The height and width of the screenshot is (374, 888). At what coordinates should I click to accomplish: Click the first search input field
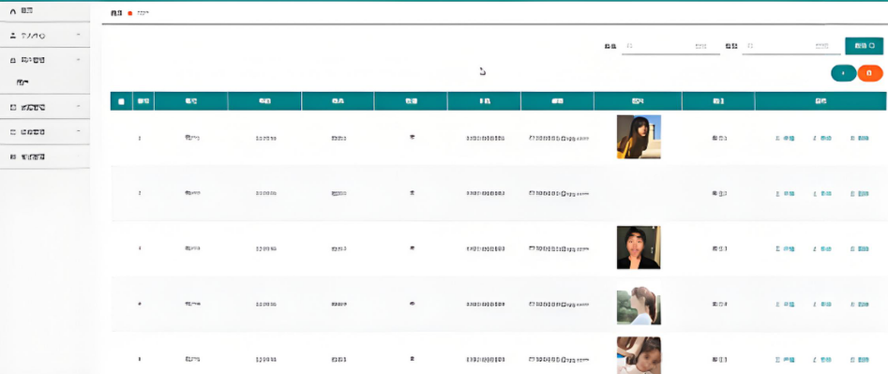[671, 47]
